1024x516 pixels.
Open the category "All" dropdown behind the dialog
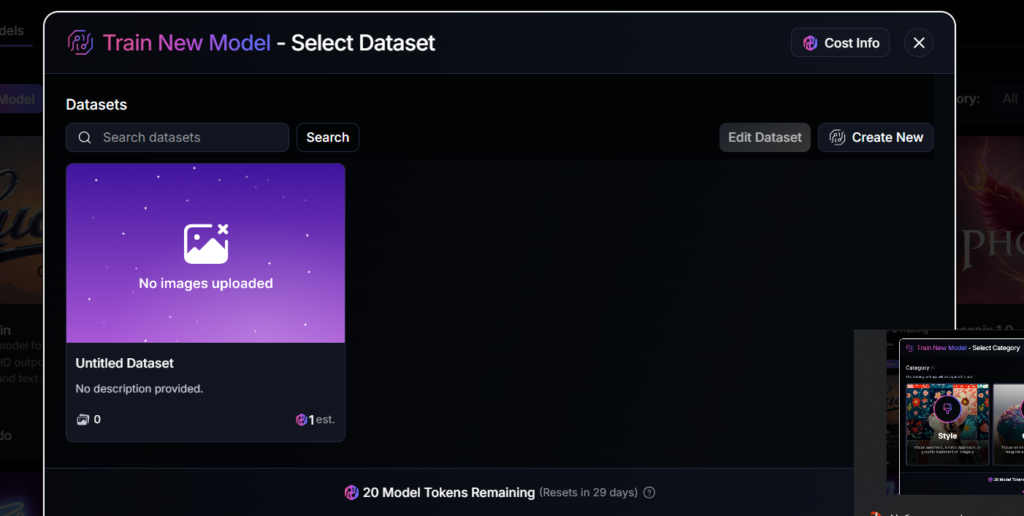1010,99
